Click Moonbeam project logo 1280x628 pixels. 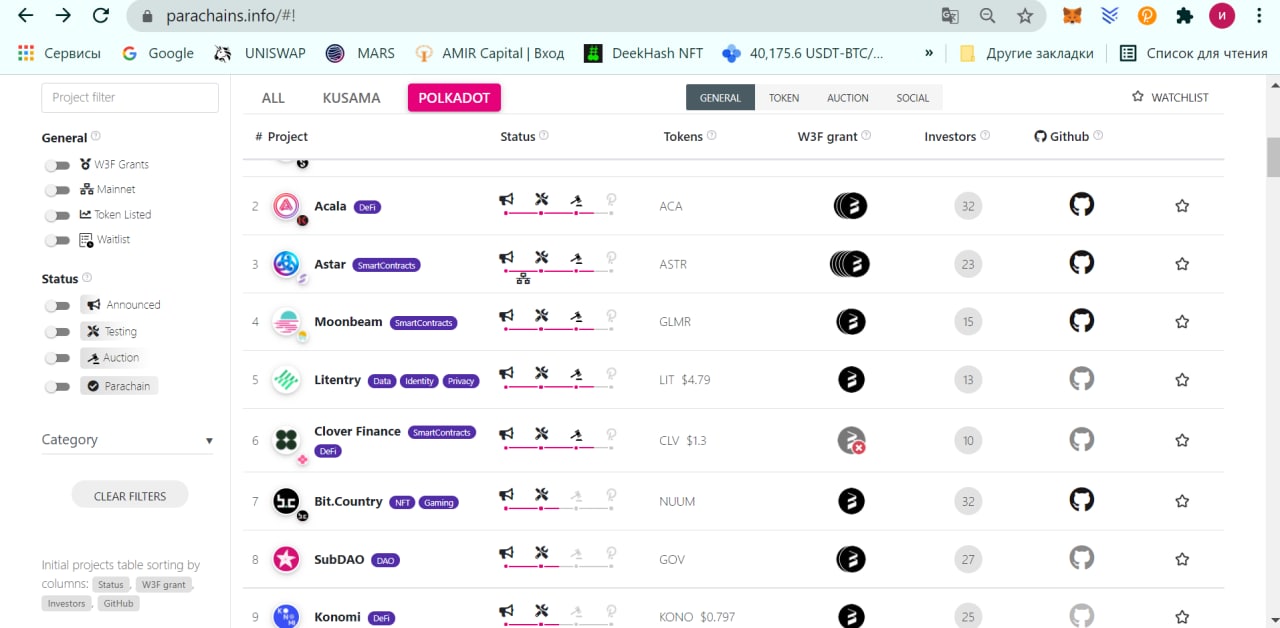pyautogui.click(x=287, y=322)
